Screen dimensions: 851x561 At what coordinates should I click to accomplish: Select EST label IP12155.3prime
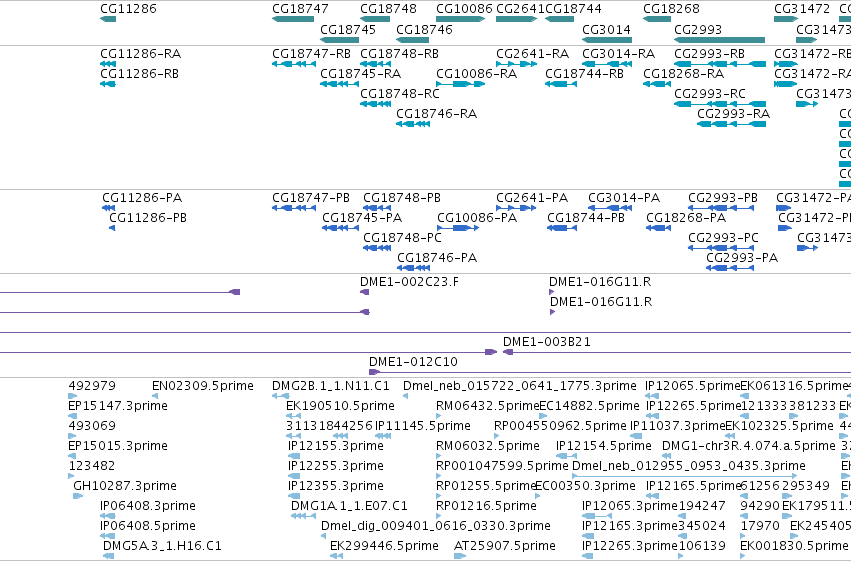click(x=335, y=446)
